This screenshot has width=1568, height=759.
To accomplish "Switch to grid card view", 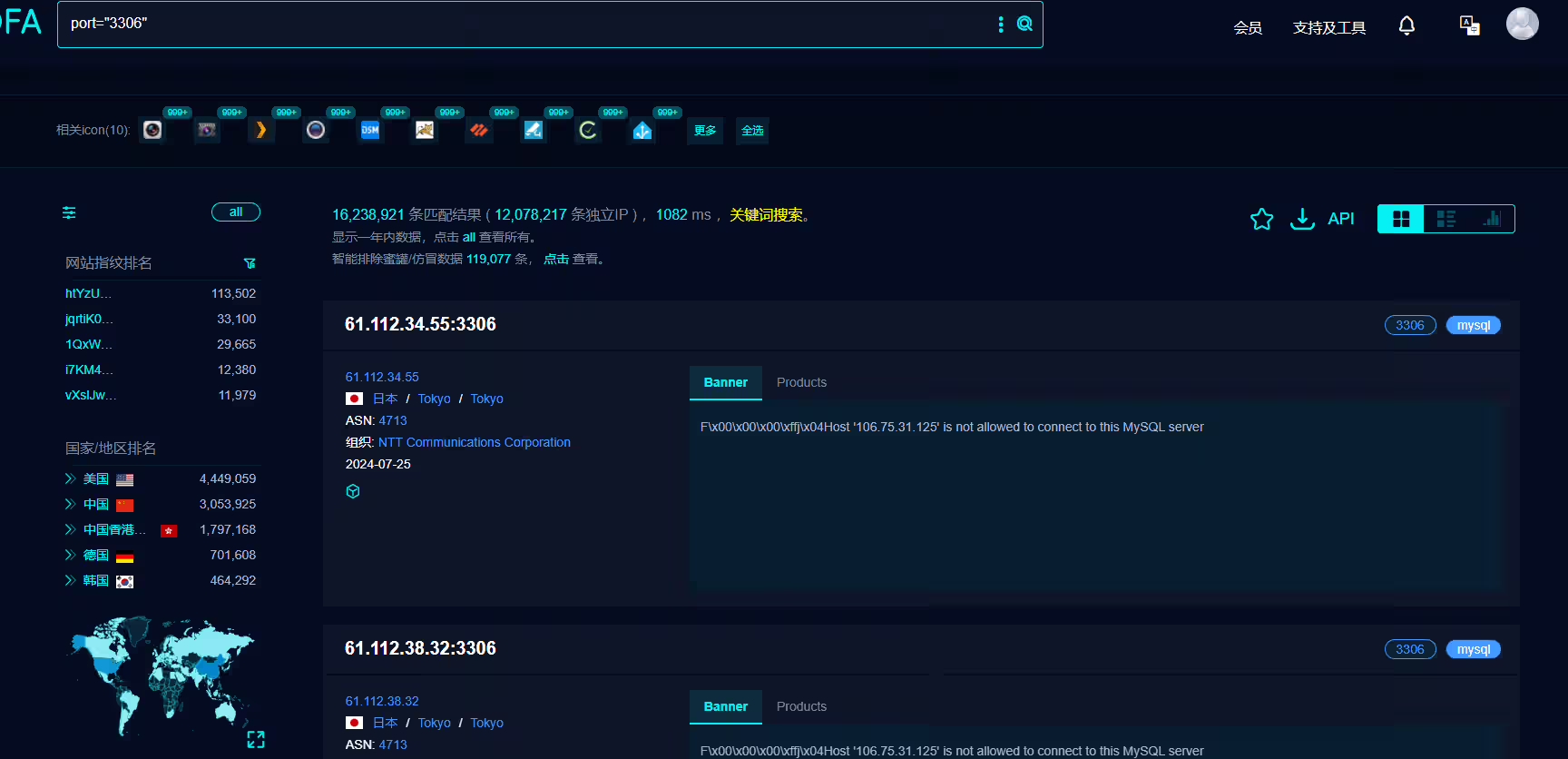I will tap(1401, 219).
